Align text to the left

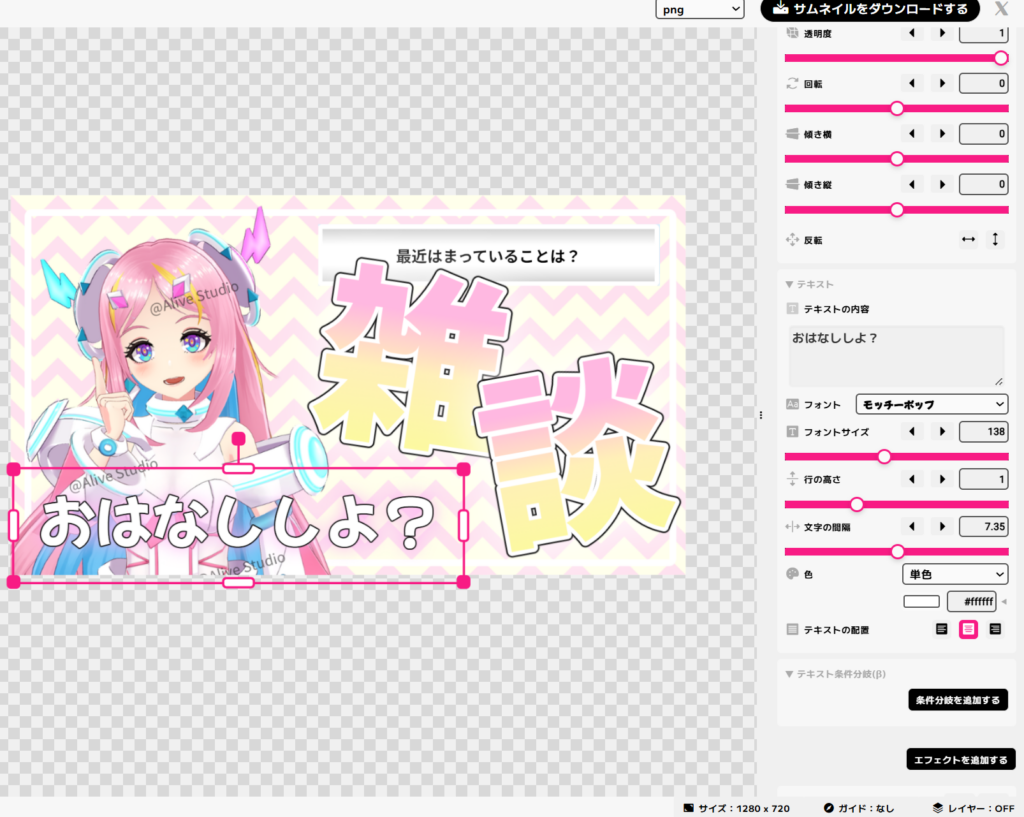click(941, 630)
